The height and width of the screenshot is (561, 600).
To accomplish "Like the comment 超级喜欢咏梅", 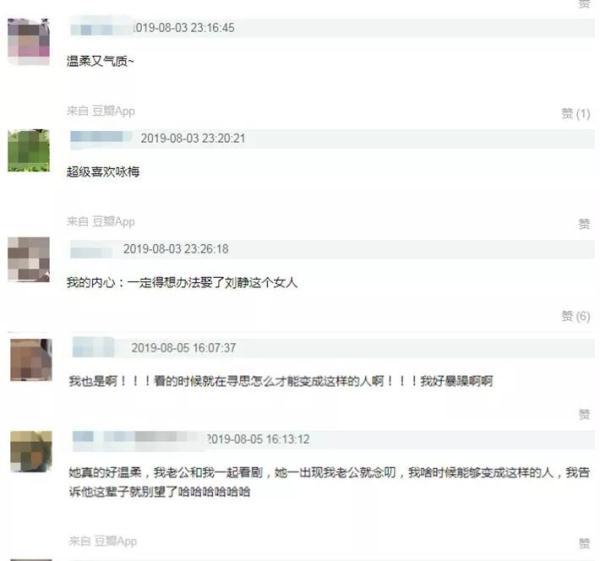I will (584, 224).
